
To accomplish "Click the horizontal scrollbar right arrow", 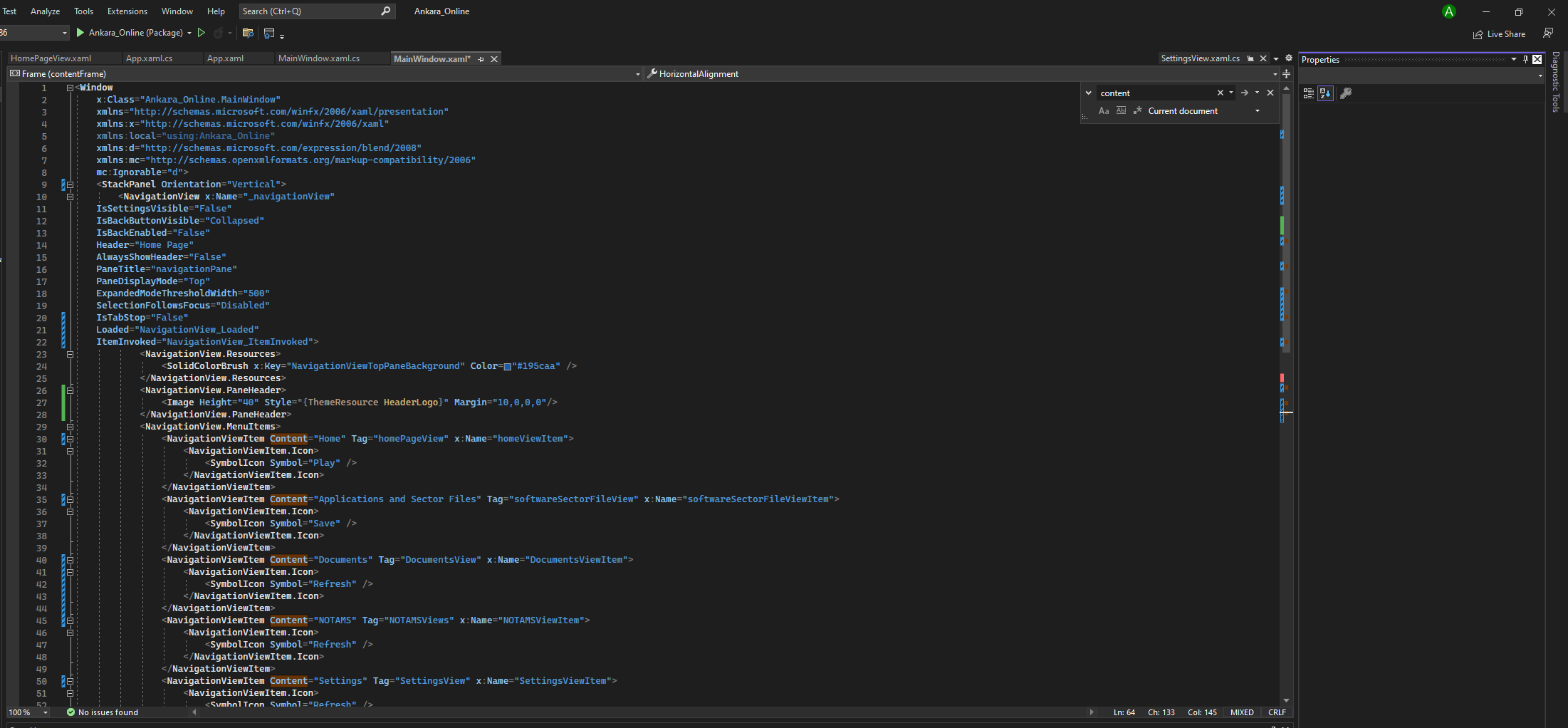I will 1092,712.
